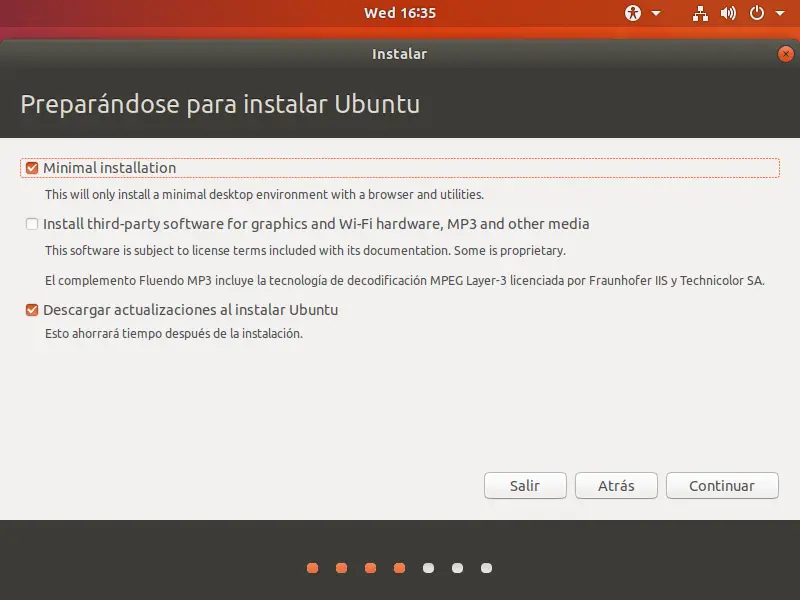
Task: Click heading 'Preparándose para instalar Ubuntu'
Action: pyautogui.click(x=220, y=105)
